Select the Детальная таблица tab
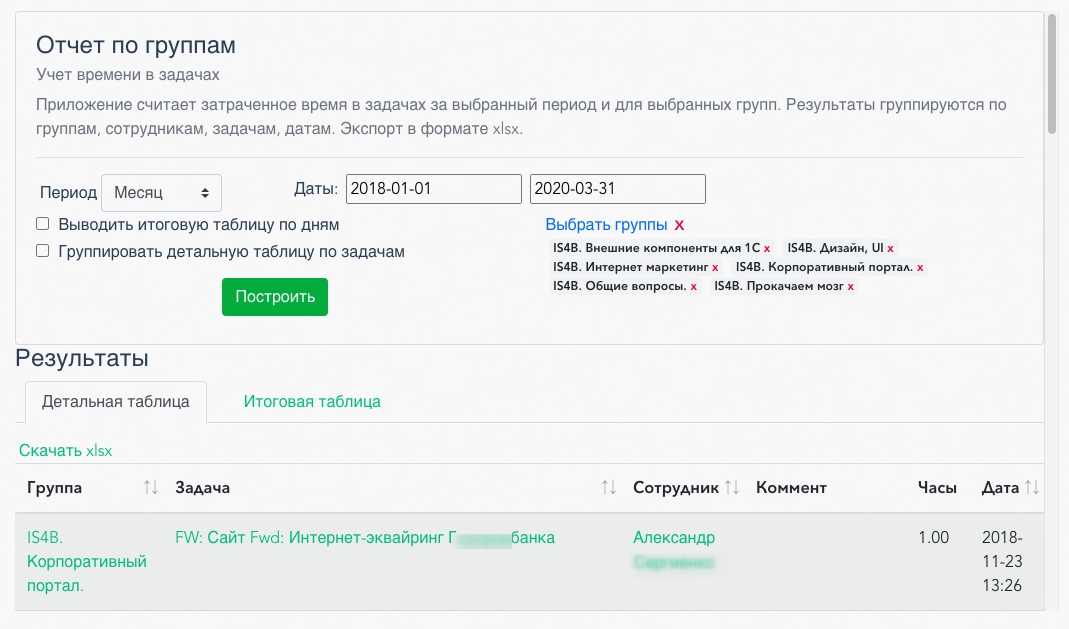The height and width of the screenshot is (629, 1069). (x=116, y=402)
